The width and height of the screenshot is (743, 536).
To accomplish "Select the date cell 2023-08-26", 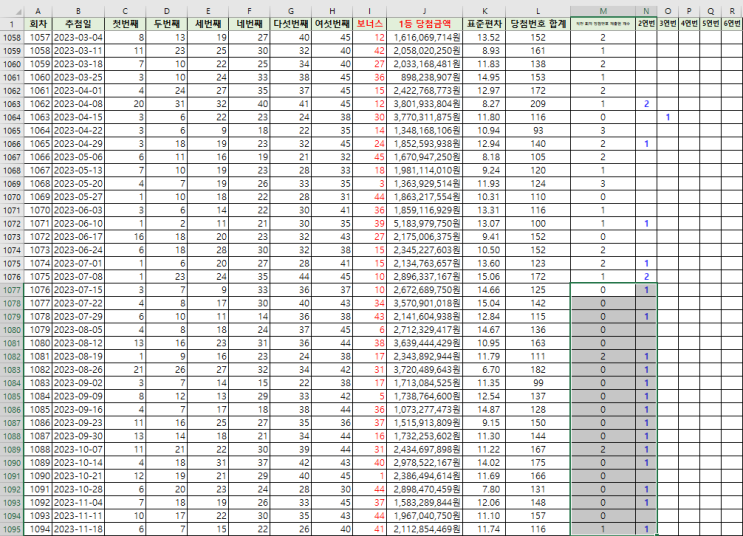I will click(x=78, y=369).
